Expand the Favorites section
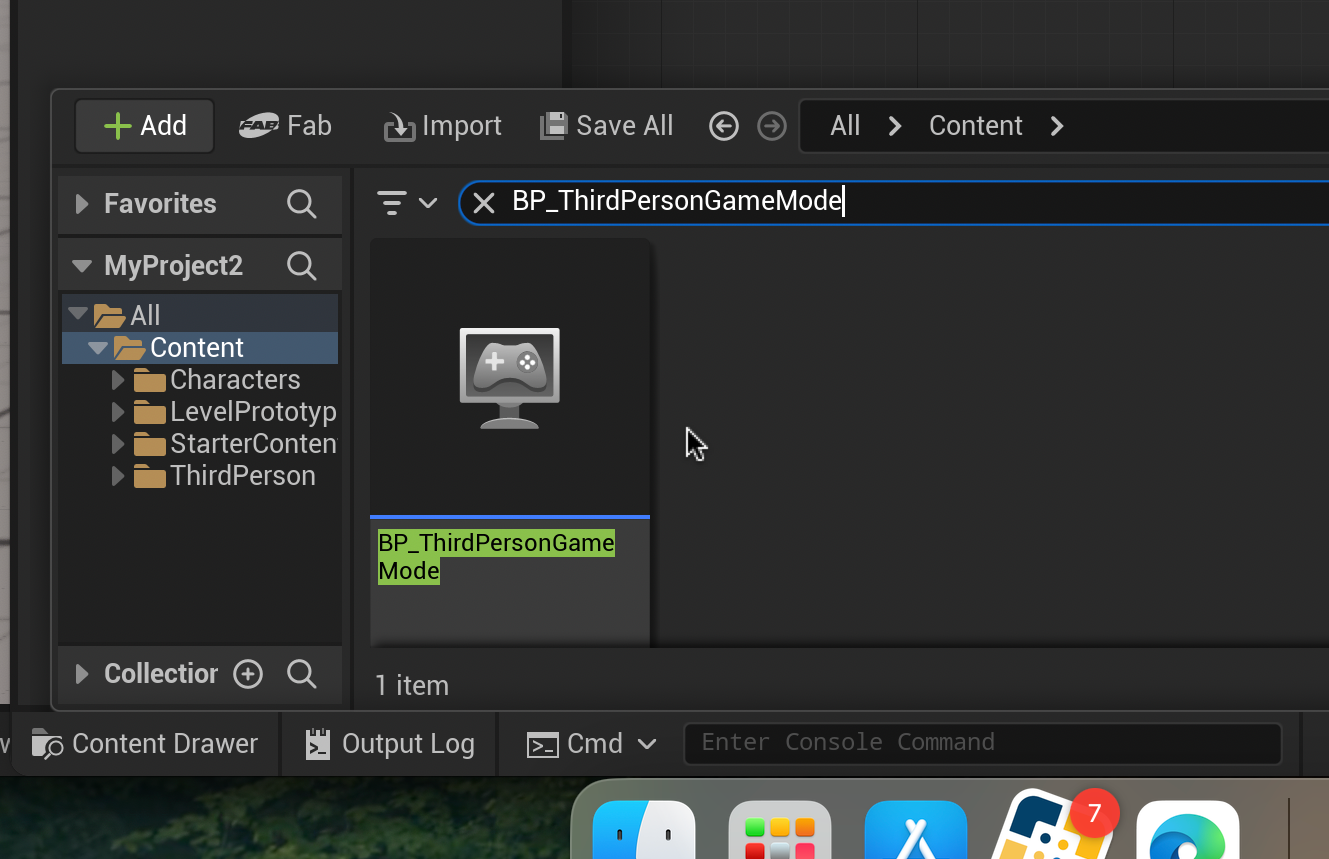 pos(82,204)
